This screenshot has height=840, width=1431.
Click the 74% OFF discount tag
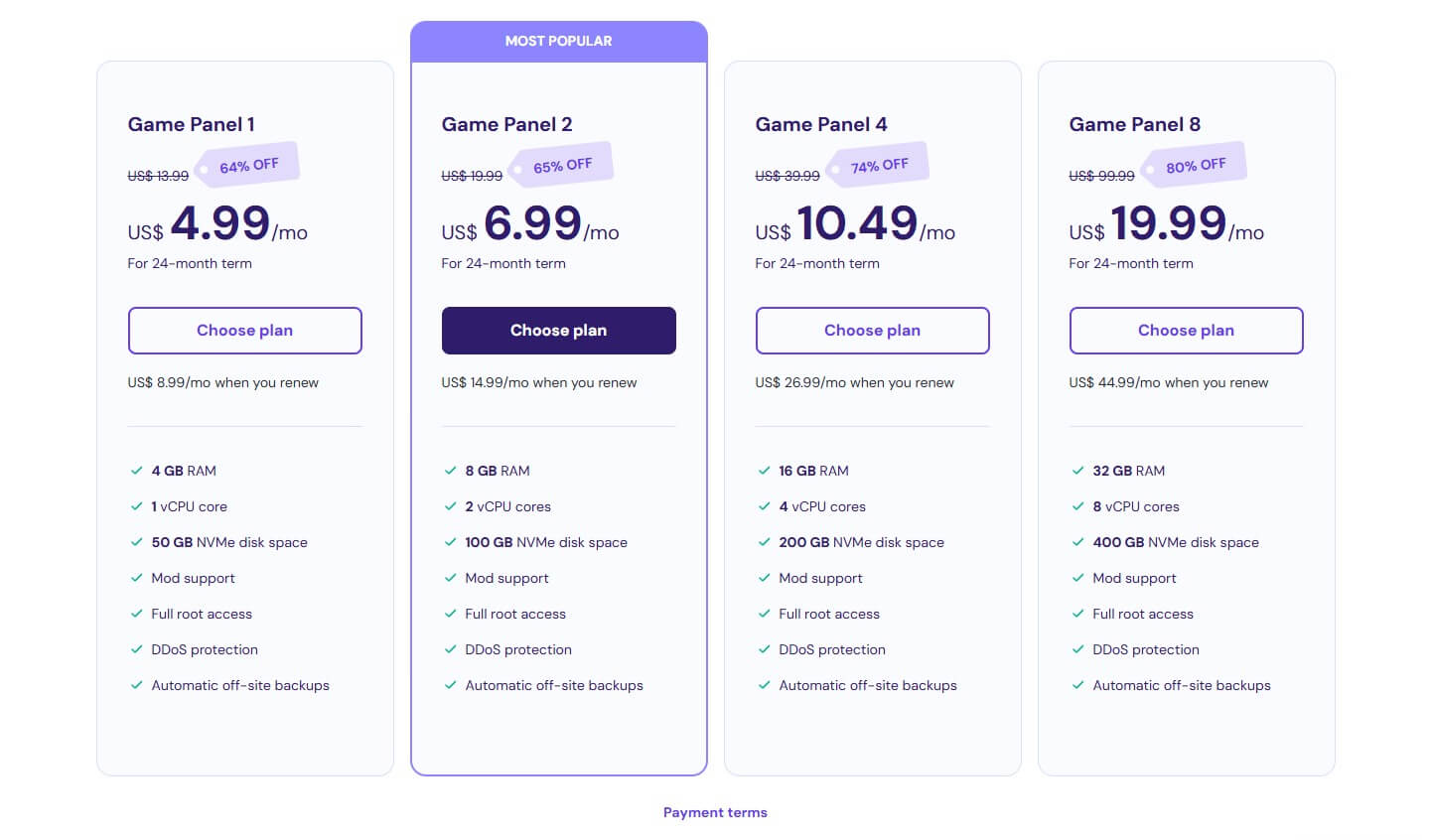878,166
